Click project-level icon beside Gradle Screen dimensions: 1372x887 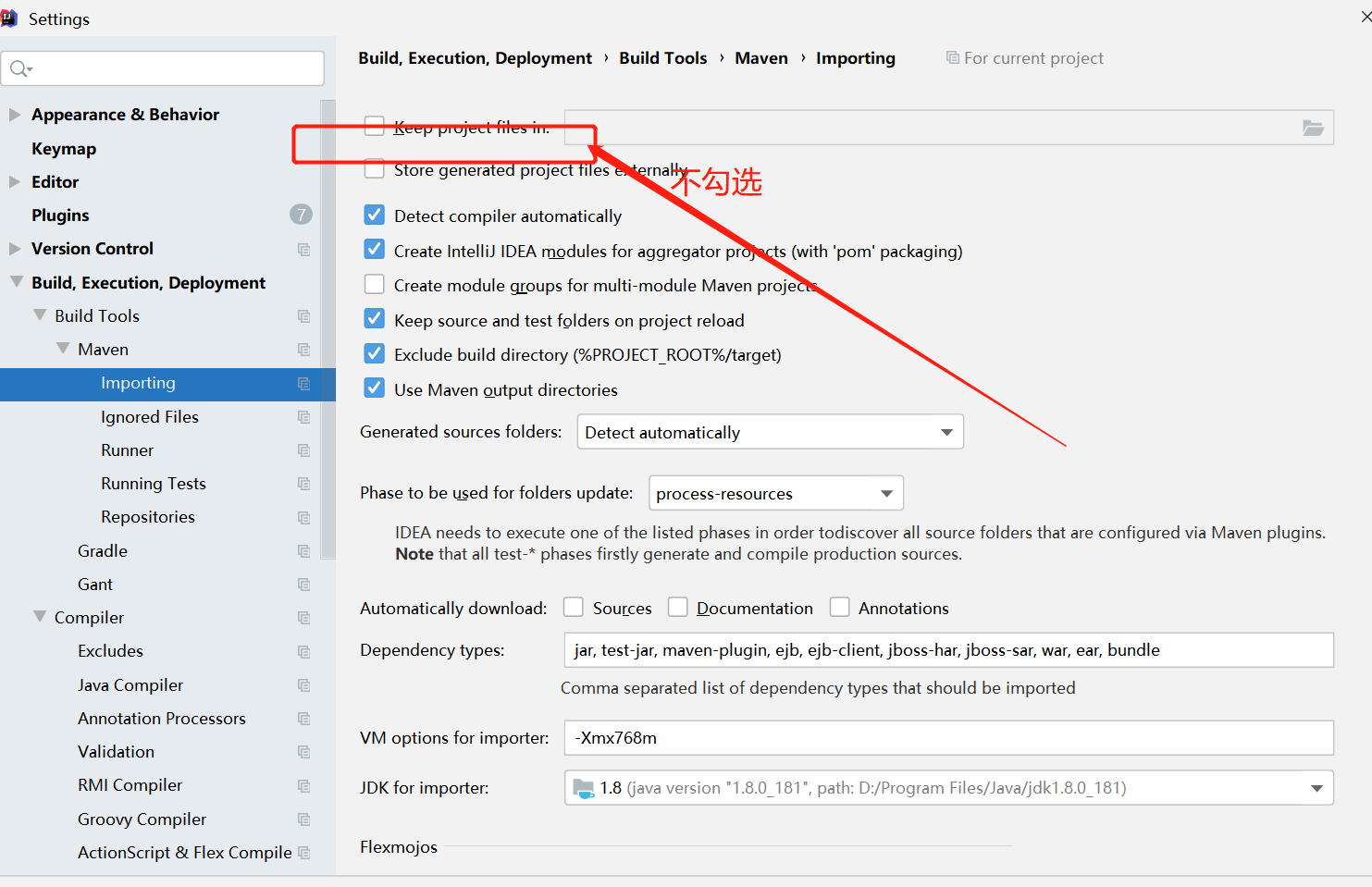coord(303,551)
